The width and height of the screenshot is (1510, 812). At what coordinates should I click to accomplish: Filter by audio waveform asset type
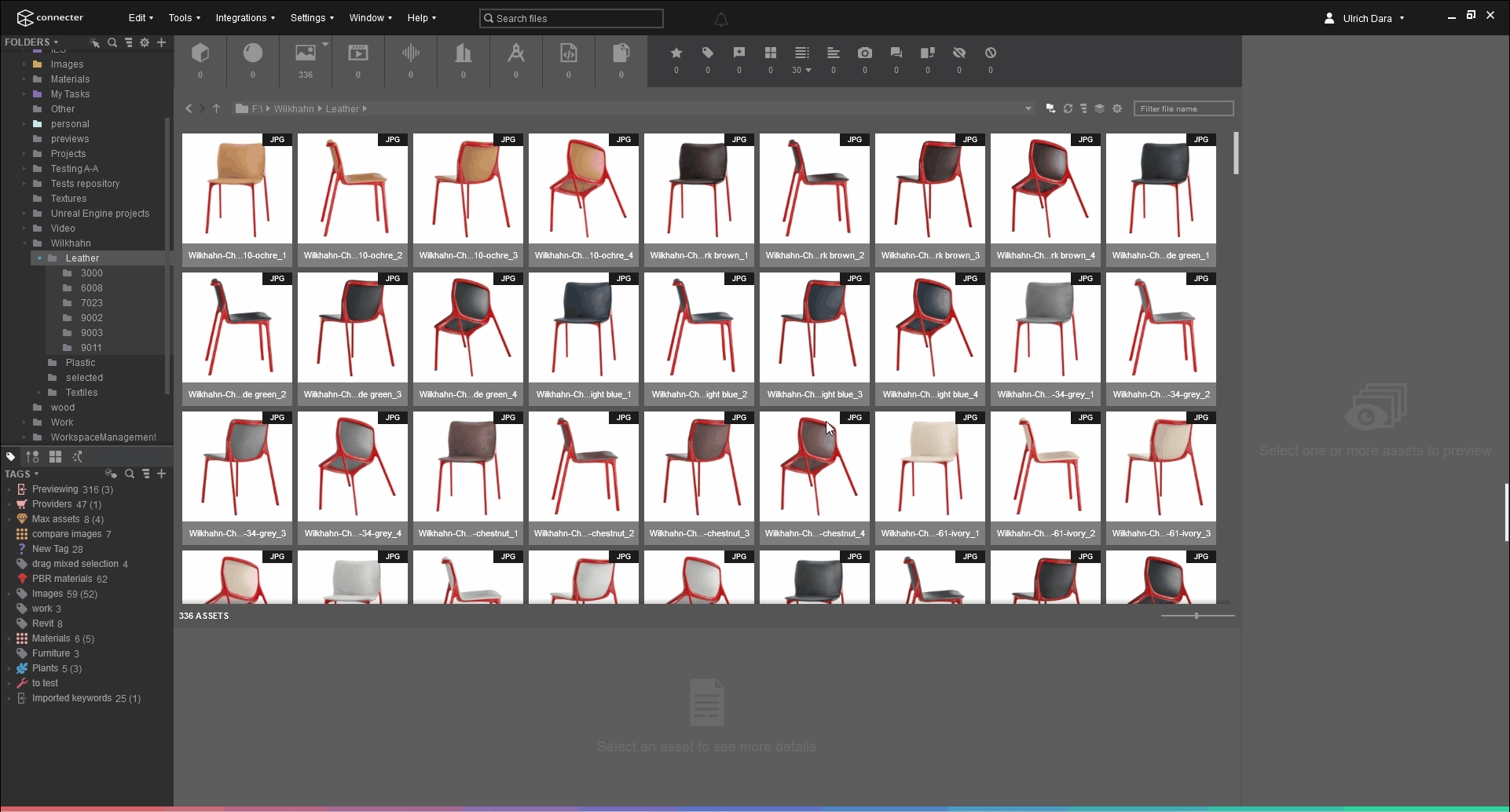[x=410, y=53]
